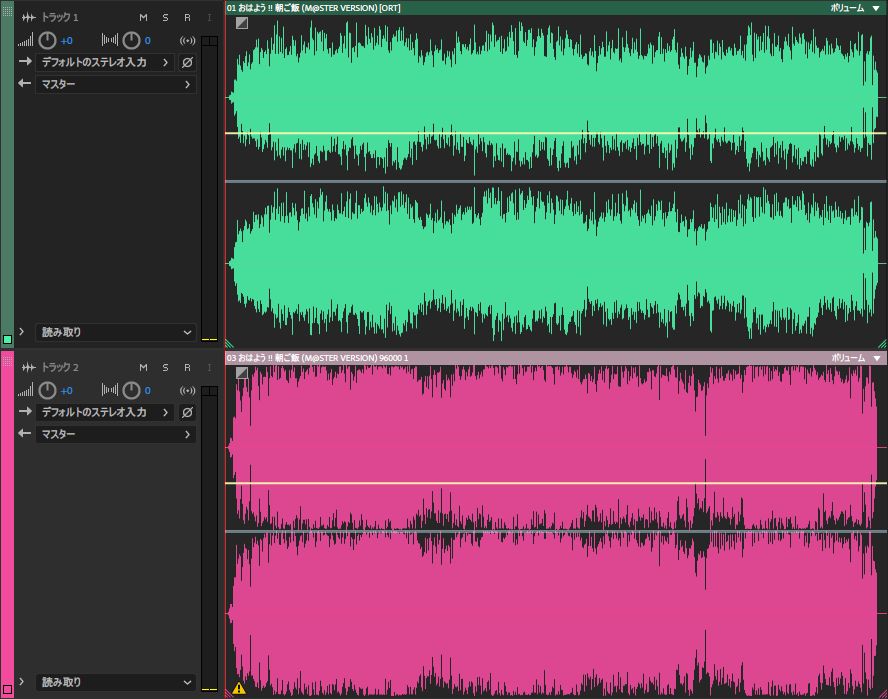Image resolution: width=888 pixels, height=699 pixels.
Task: Click yellow volume envelope line on green clip
Action: pyautogui.click(x=556, y=133)
